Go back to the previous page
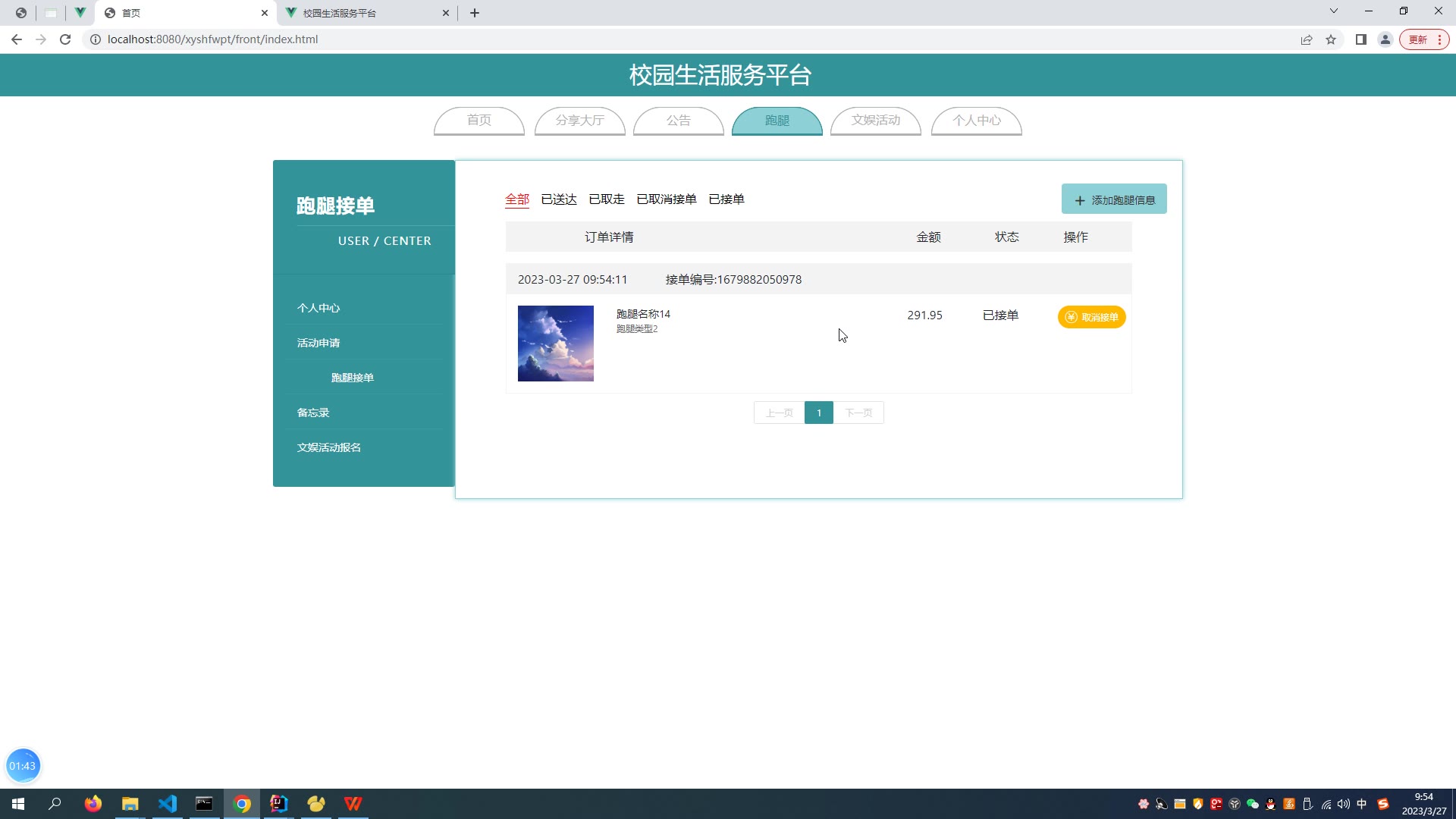Viewport: 1456px width, 819px height. (x=17, y=39)
